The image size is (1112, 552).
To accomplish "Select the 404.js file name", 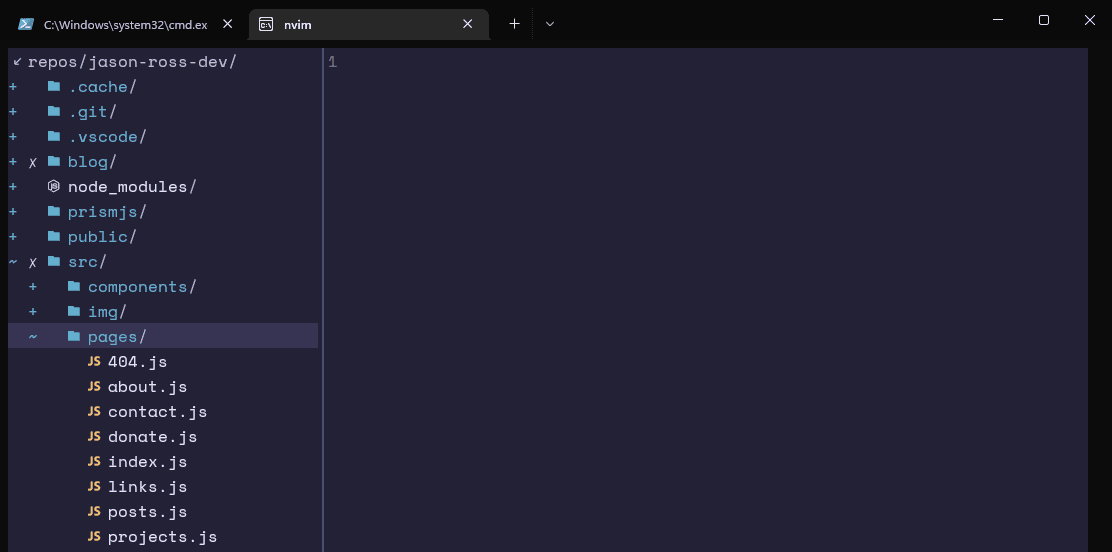I will click(138, 362).
